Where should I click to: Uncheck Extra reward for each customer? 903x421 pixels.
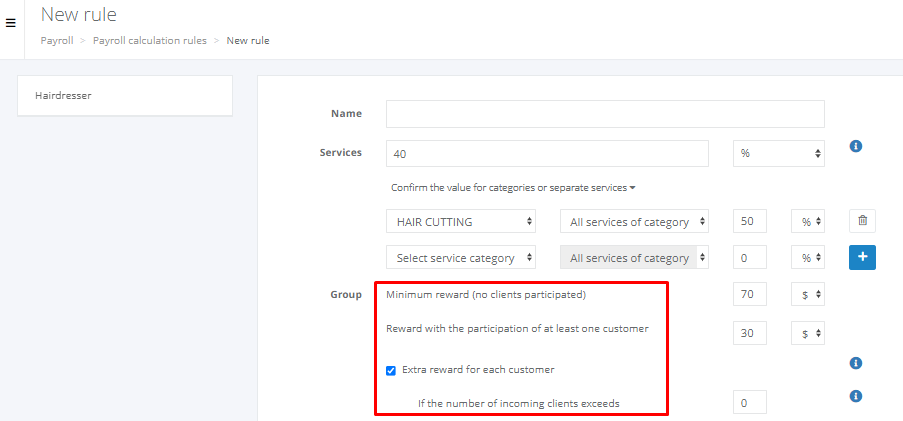[391, 370]
